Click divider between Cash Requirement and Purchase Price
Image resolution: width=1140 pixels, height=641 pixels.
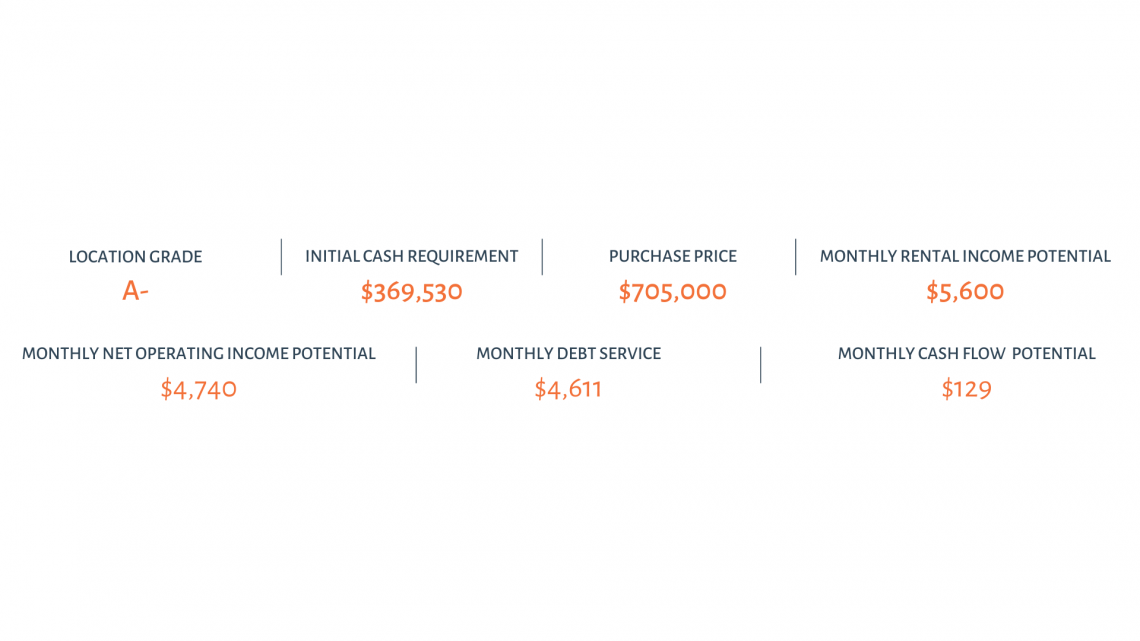pos(542,257)
